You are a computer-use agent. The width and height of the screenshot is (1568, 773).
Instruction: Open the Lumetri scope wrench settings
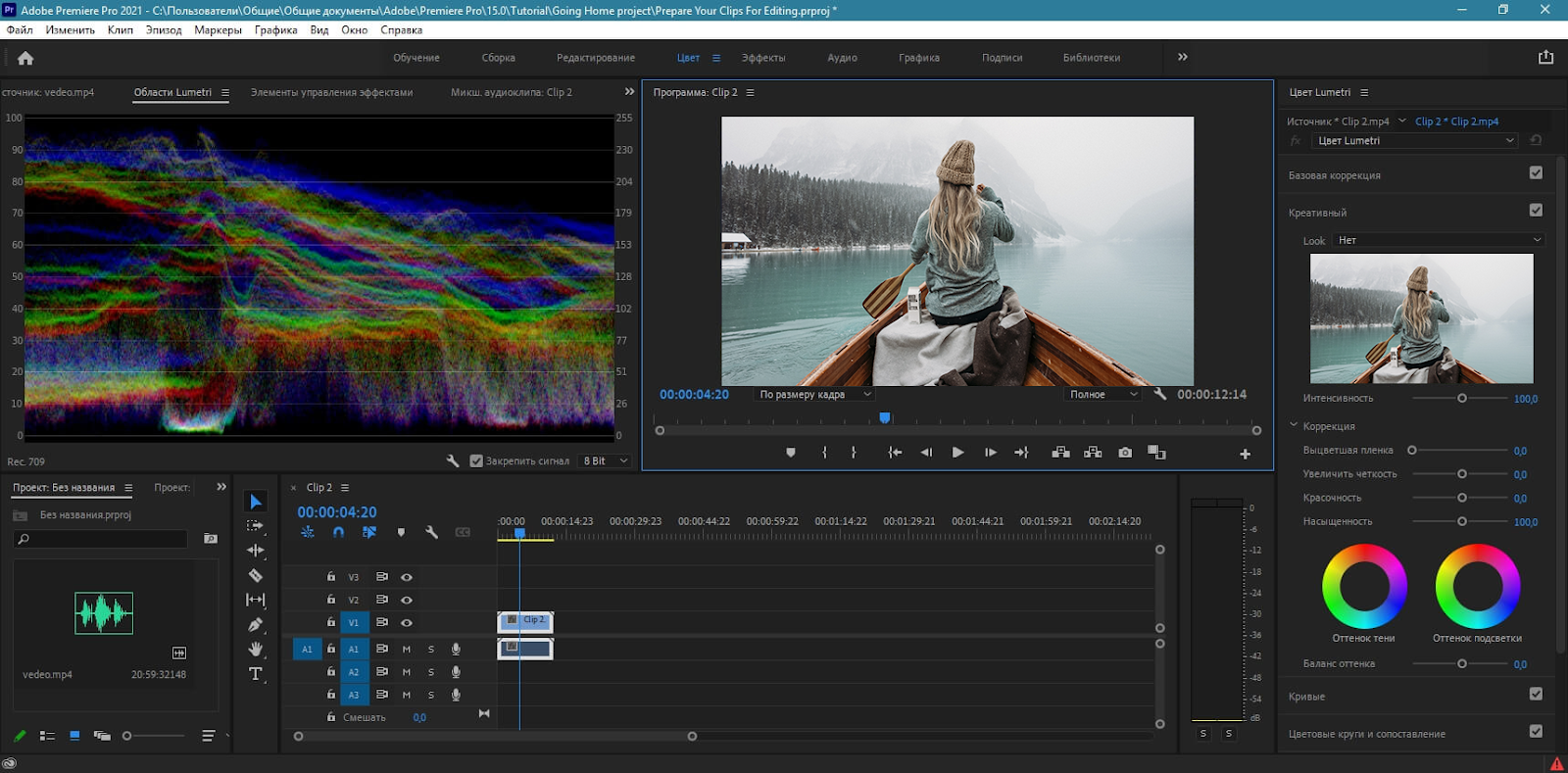[453, 460]
